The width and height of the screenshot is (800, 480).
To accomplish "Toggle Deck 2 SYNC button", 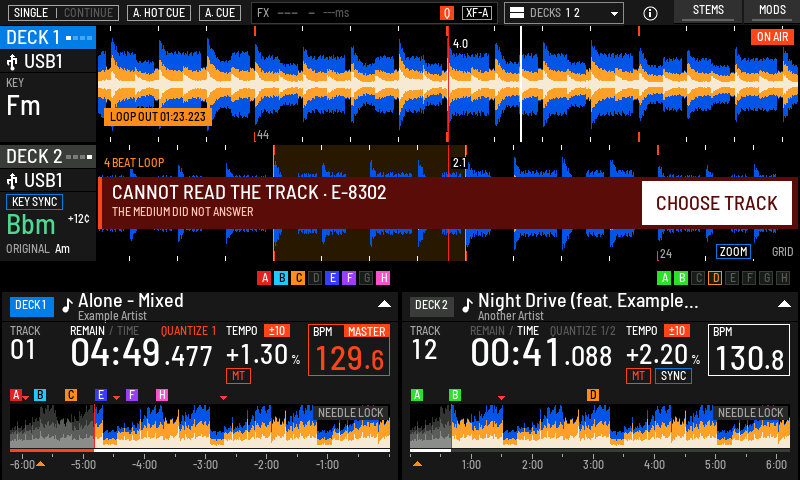I will coord(673,376).
